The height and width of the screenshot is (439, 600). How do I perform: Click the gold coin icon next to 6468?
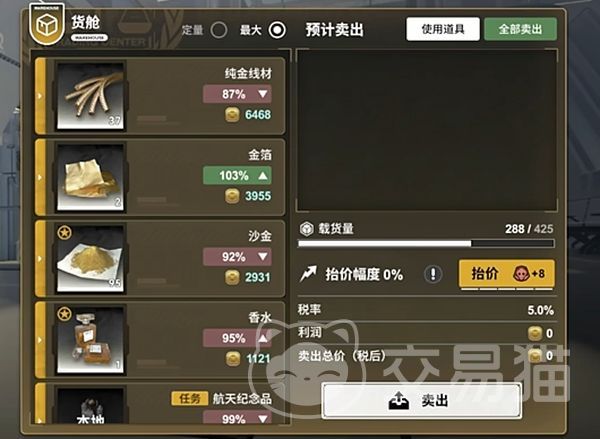pyautogui.click(x=232, y=114)
